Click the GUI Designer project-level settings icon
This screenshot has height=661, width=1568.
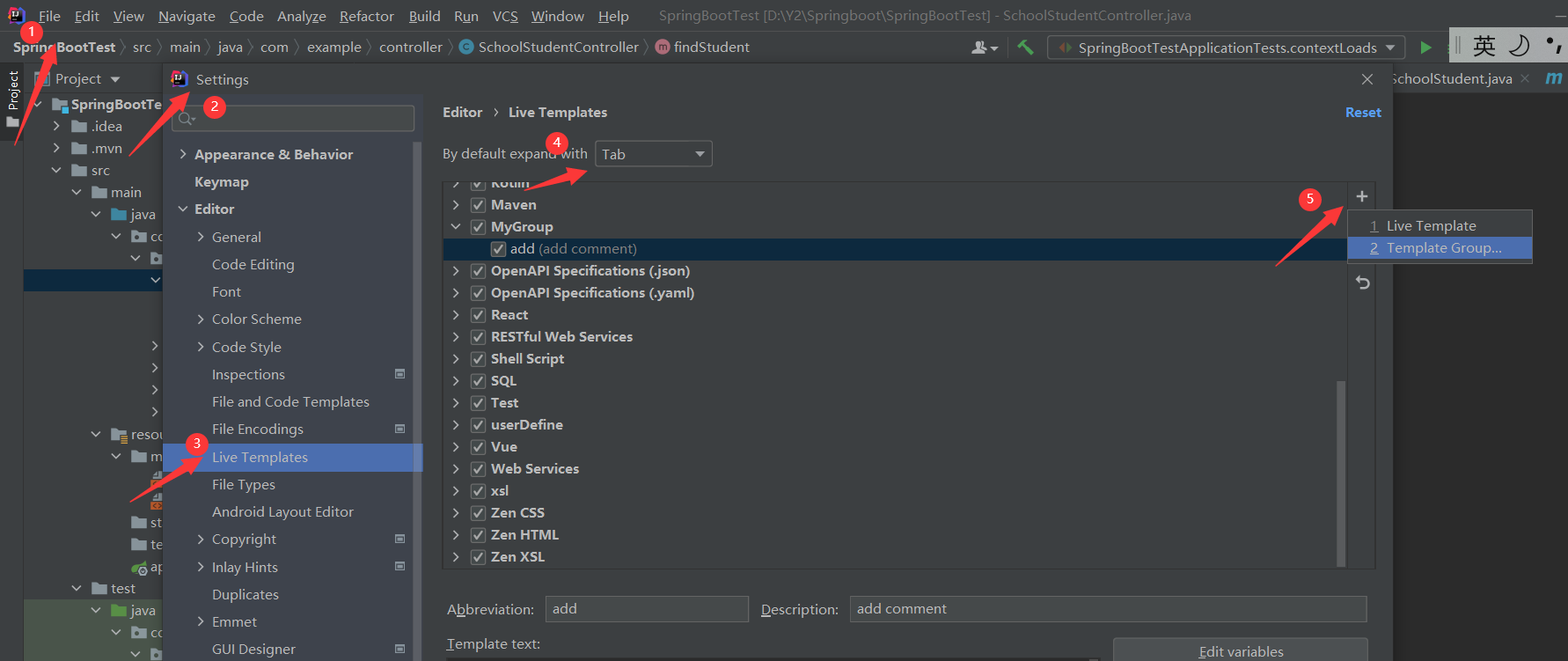tap(399, 649)
